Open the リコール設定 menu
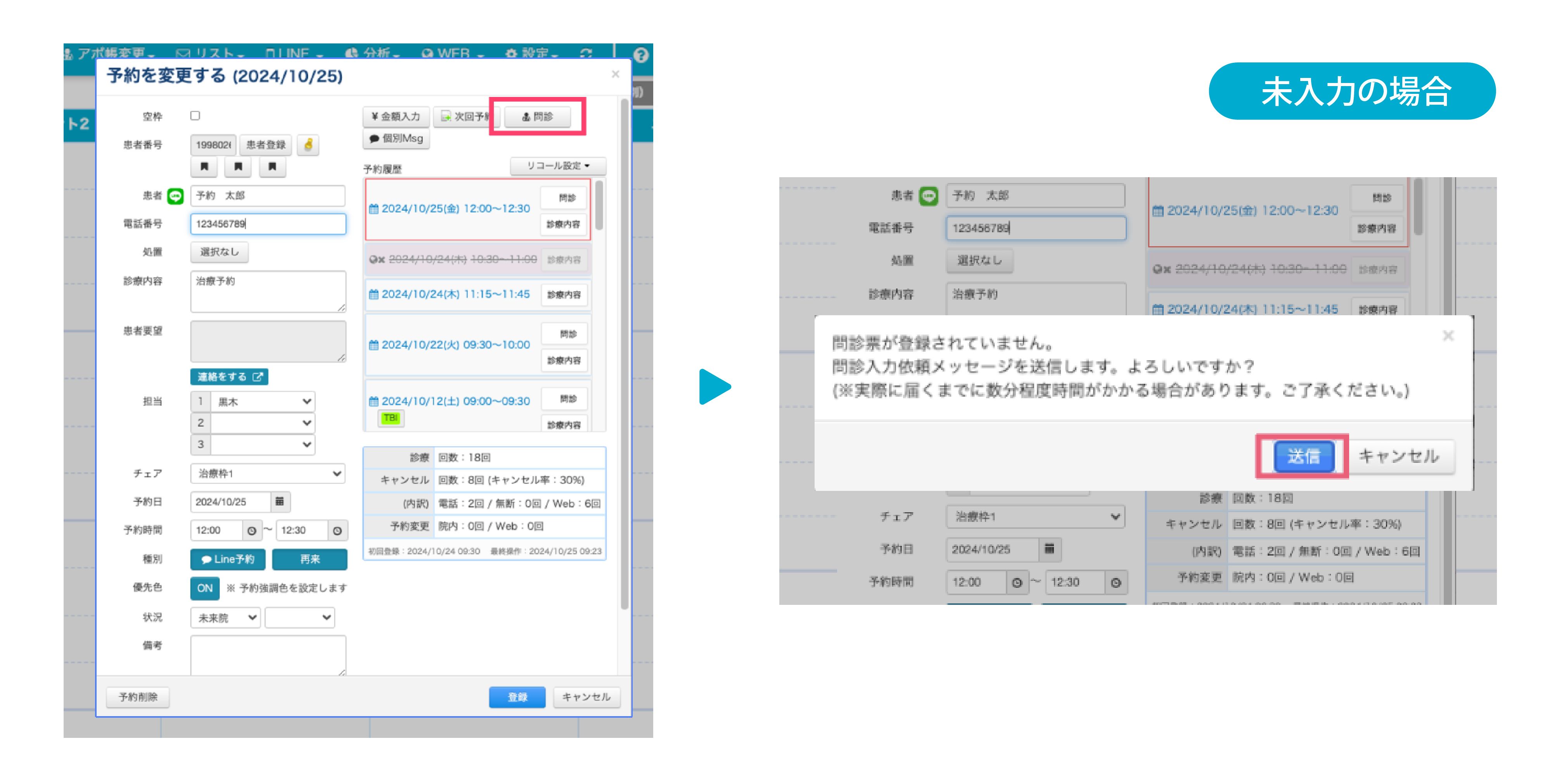Viewport: 1552px width, 784px height. pyautogui.click(x=558, y=166)
